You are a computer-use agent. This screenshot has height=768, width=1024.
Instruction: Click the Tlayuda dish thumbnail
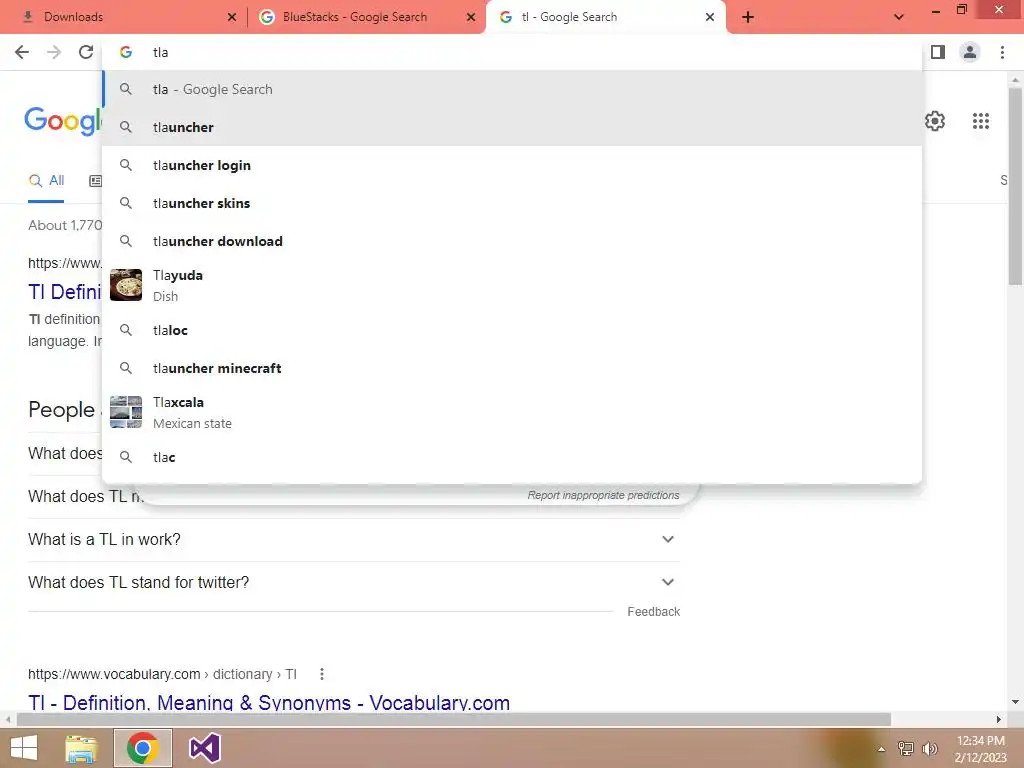126,285
